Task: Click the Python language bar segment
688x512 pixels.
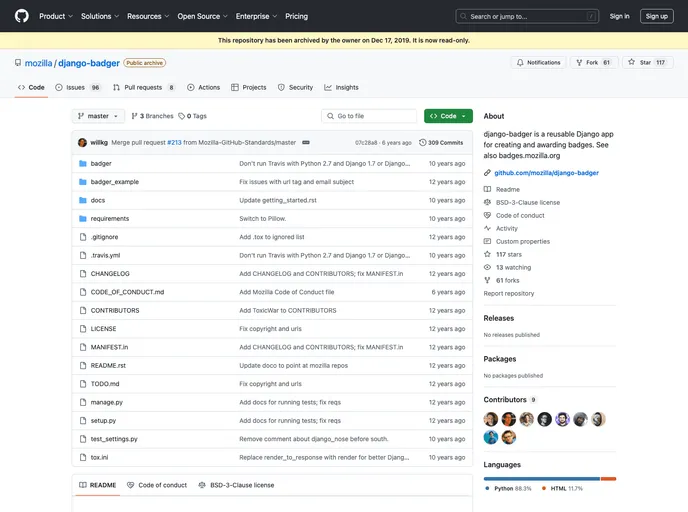Action: [x=541, y=479]
